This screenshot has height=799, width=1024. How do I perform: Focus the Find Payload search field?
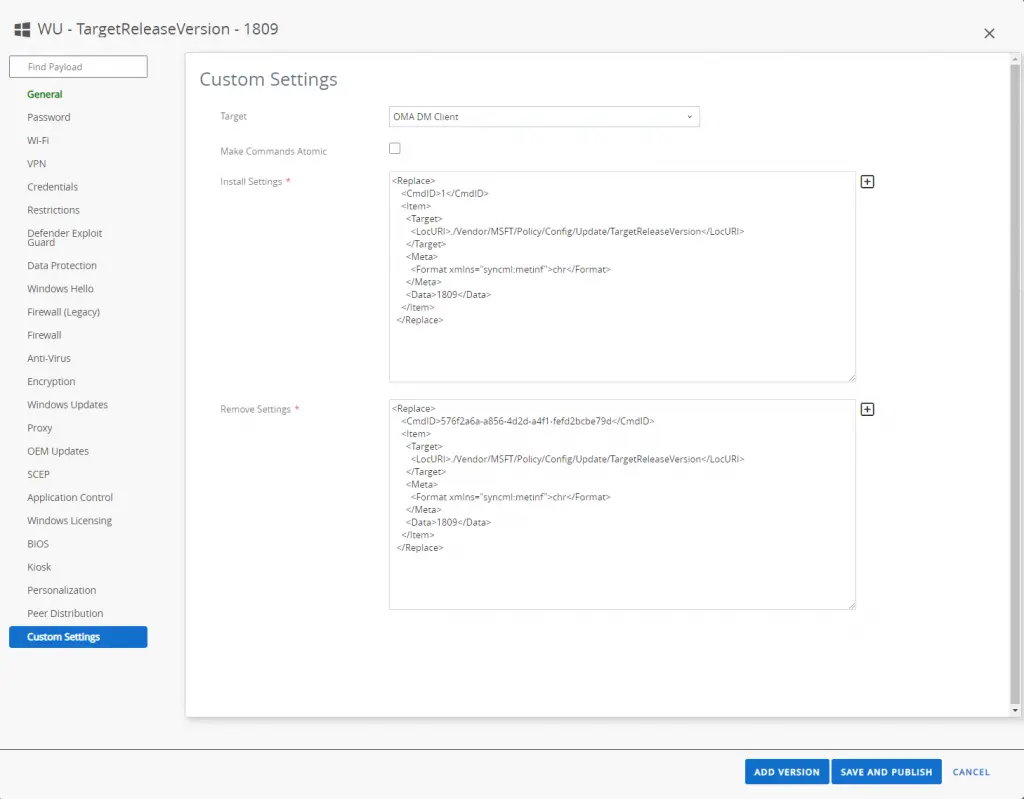point(78,67)
